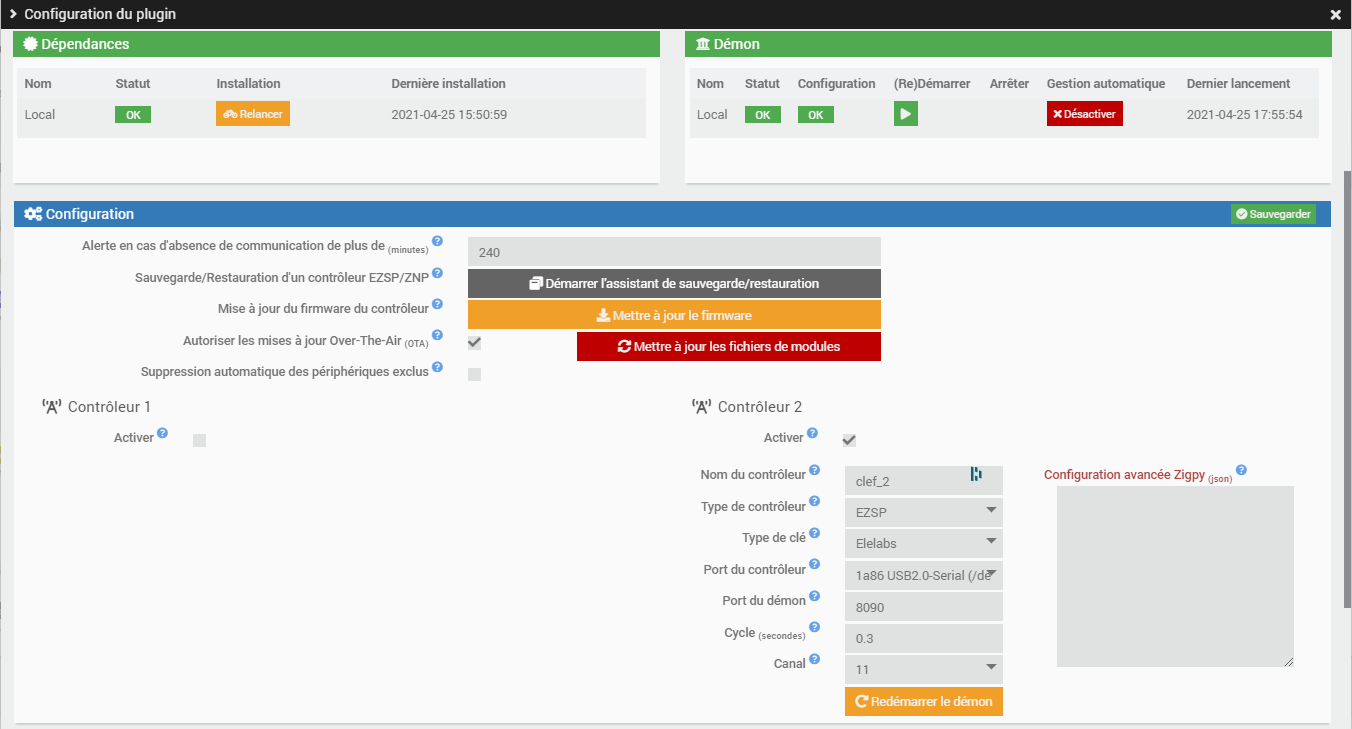Enable automatic deletion of excluded devices

[x=475, y=374]
